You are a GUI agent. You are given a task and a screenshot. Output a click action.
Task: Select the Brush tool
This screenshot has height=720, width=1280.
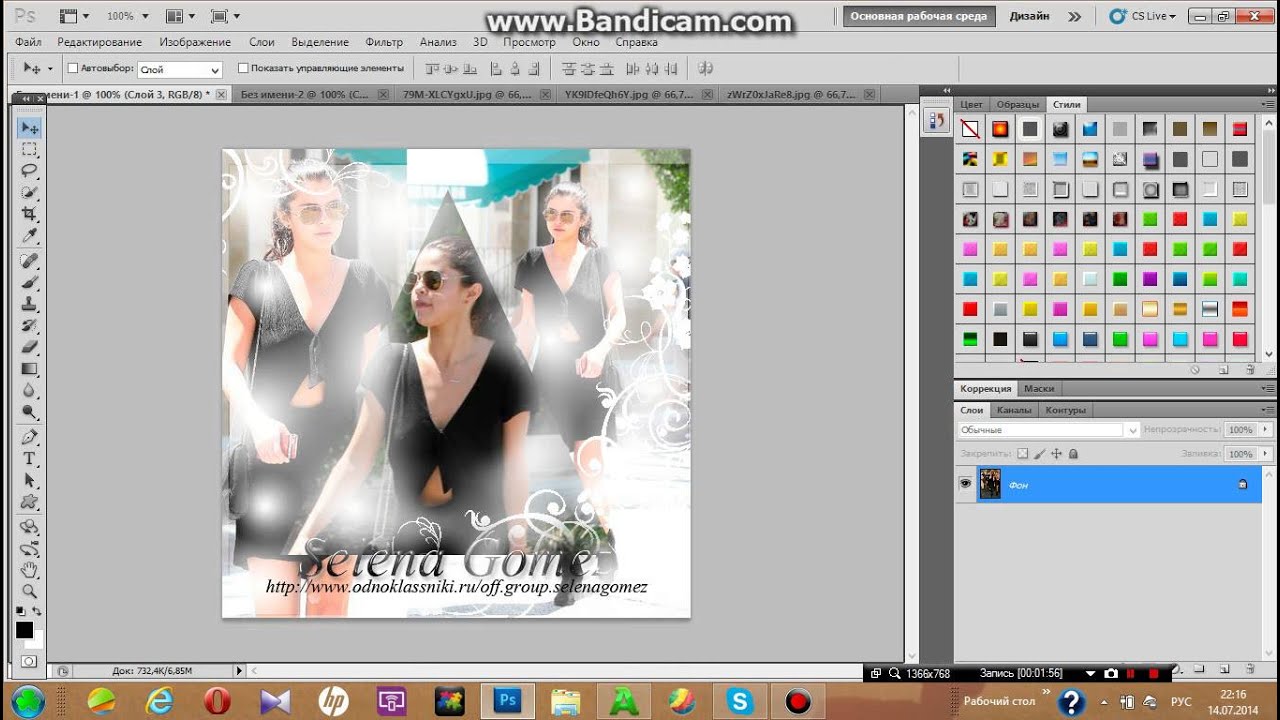pos(29,283)
